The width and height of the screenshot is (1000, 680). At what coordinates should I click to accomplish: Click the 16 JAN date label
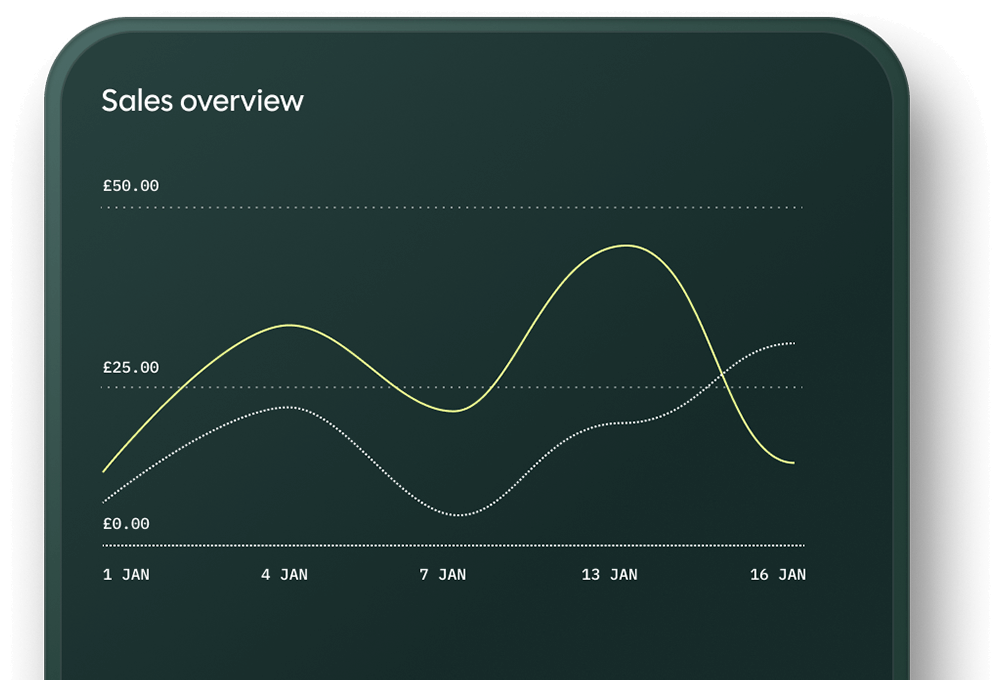(x=778, y=575)
